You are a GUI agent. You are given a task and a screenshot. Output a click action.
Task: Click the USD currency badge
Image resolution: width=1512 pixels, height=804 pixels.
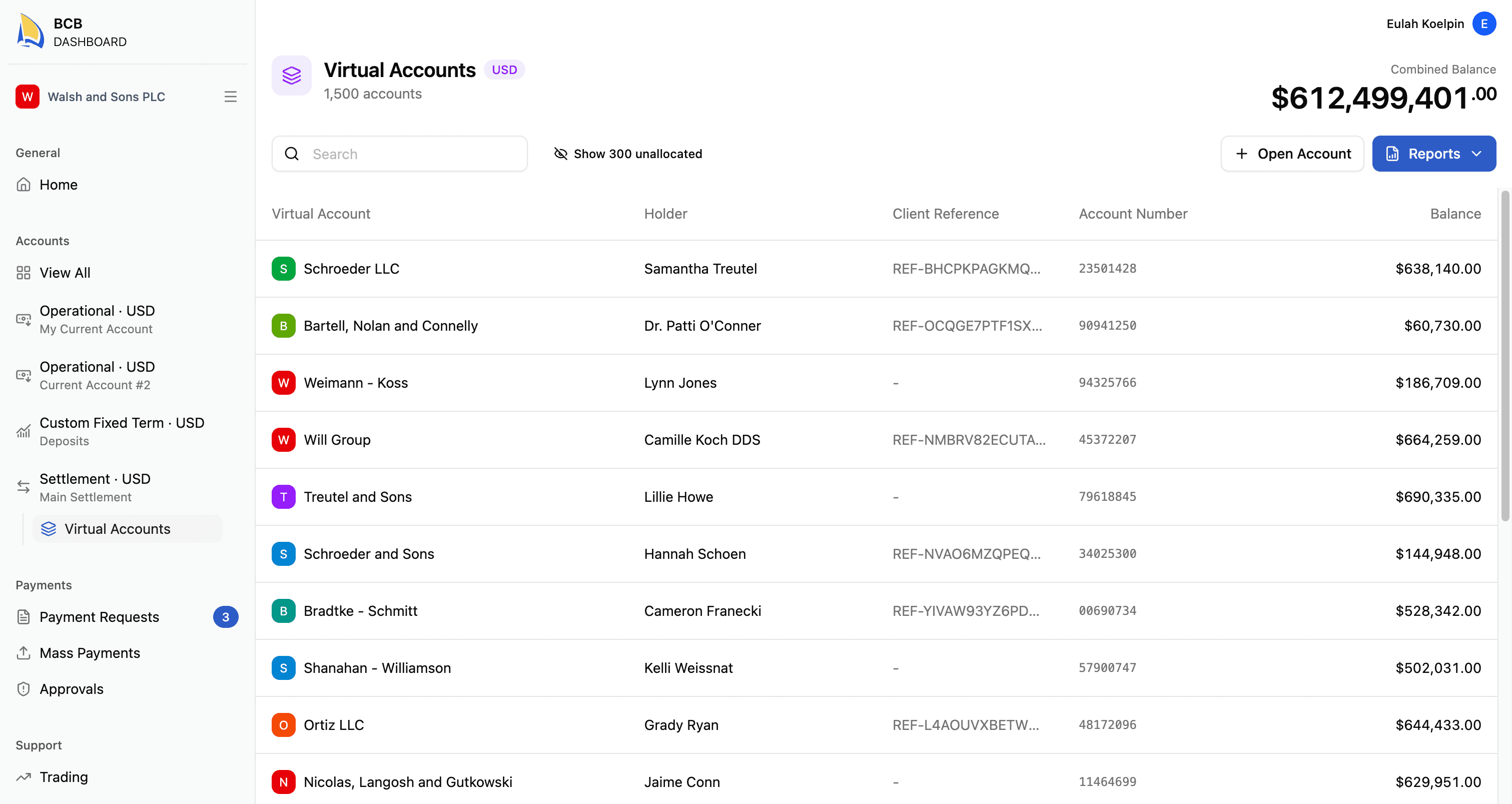[x=504, y=70]
